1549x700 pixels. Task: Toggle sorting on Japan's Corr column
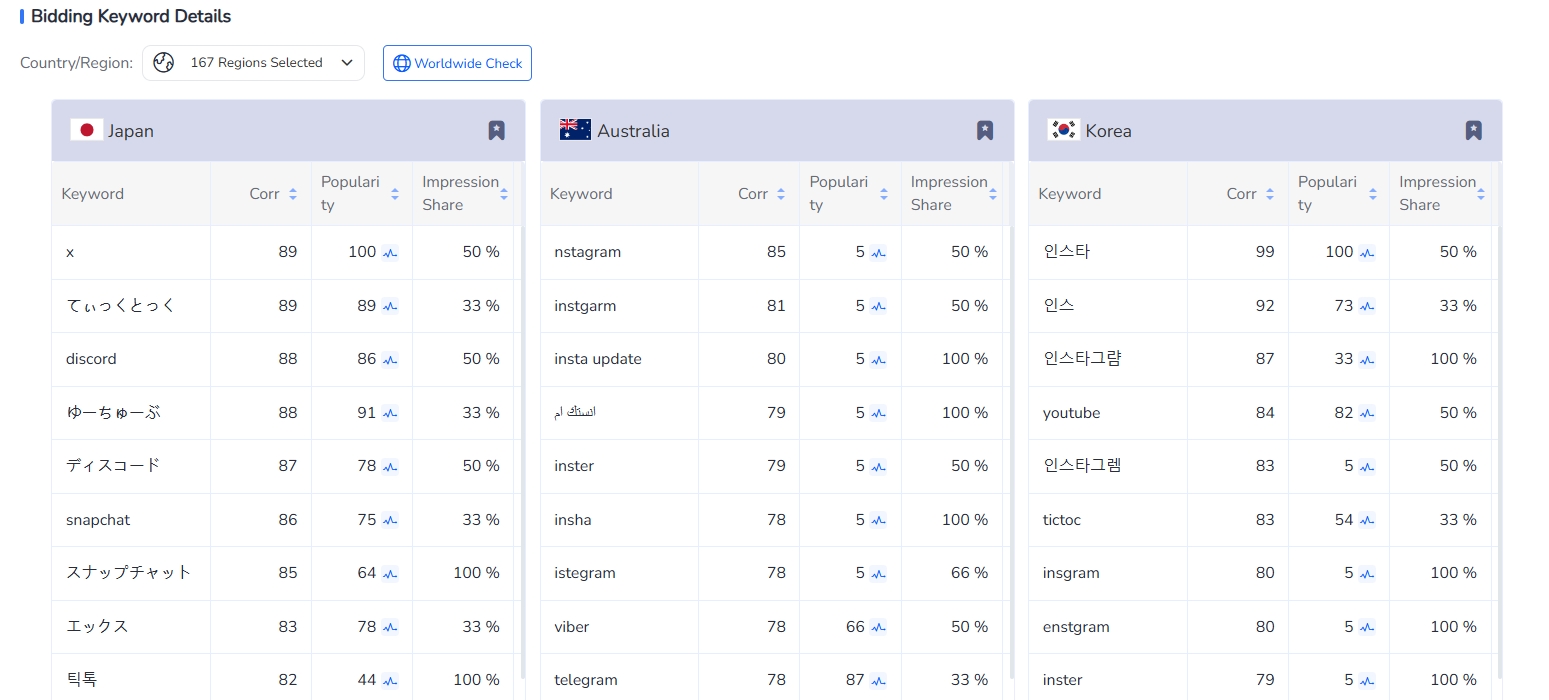click(x=291, y=194)
